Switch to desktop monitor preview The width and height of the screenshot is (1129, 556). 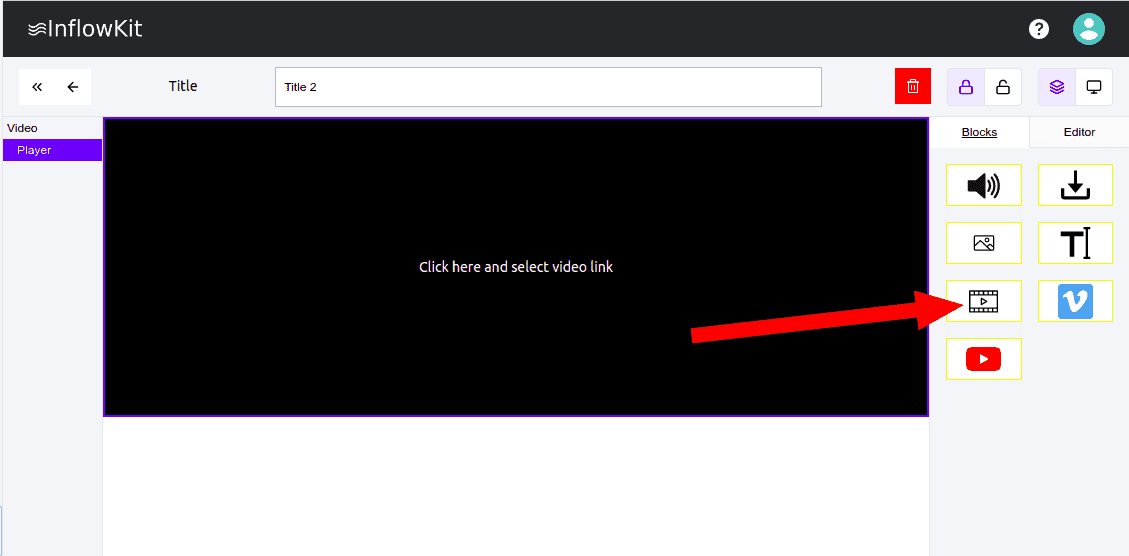click(x=1094, y=87)
